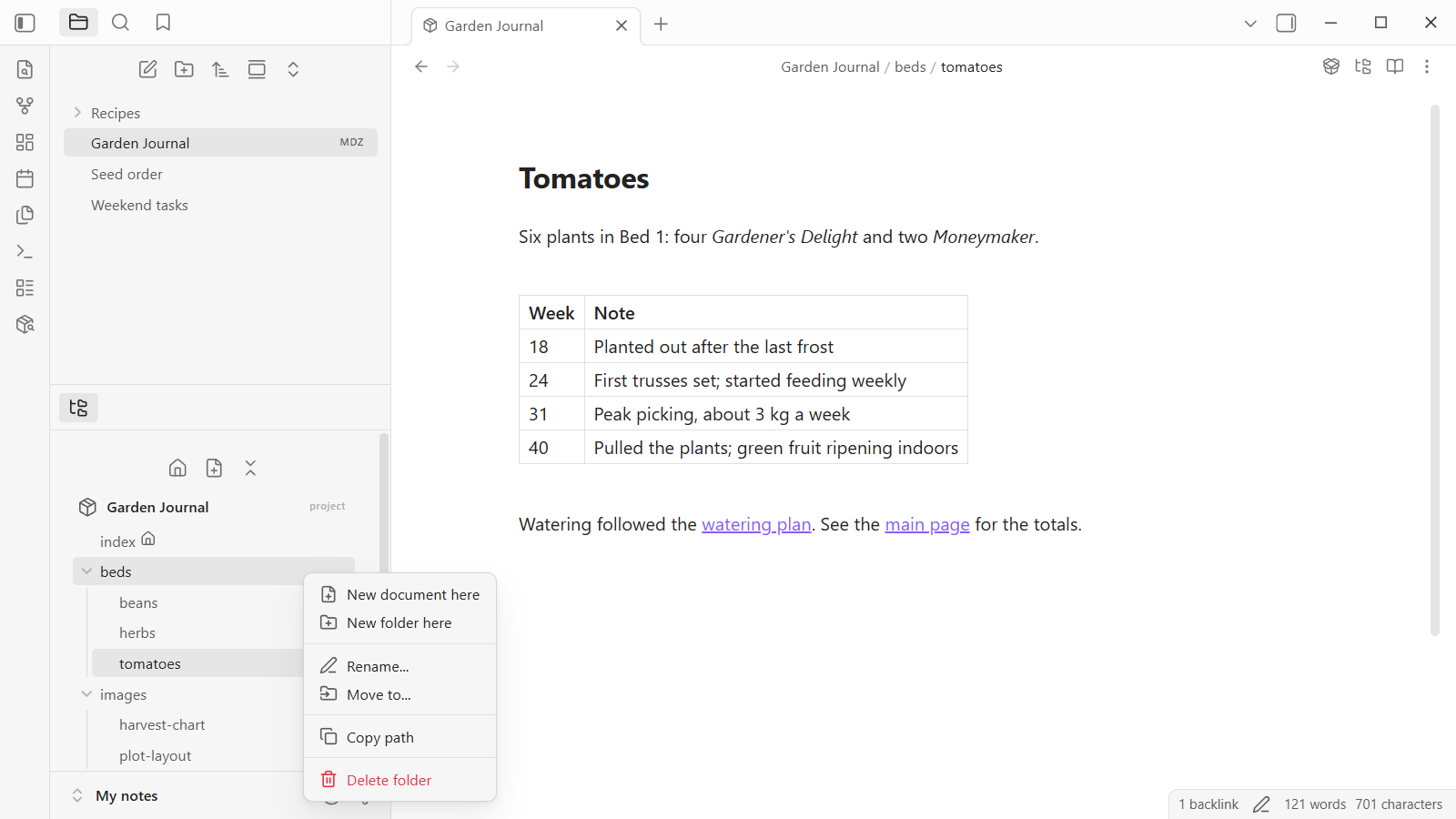Open the file explorer folder icon
This screenshot has height=819, width=1456.
click(78, 23)
